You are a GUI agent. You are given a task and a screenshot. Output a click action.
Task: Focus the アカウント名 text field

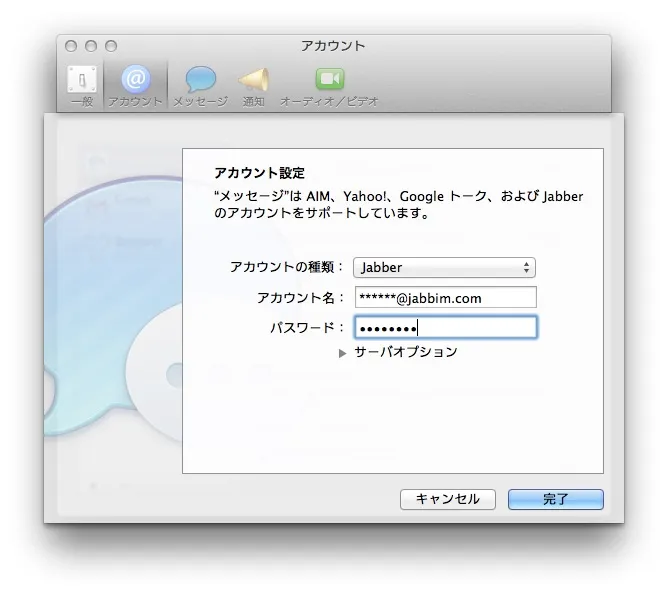[x=445, y=297]
